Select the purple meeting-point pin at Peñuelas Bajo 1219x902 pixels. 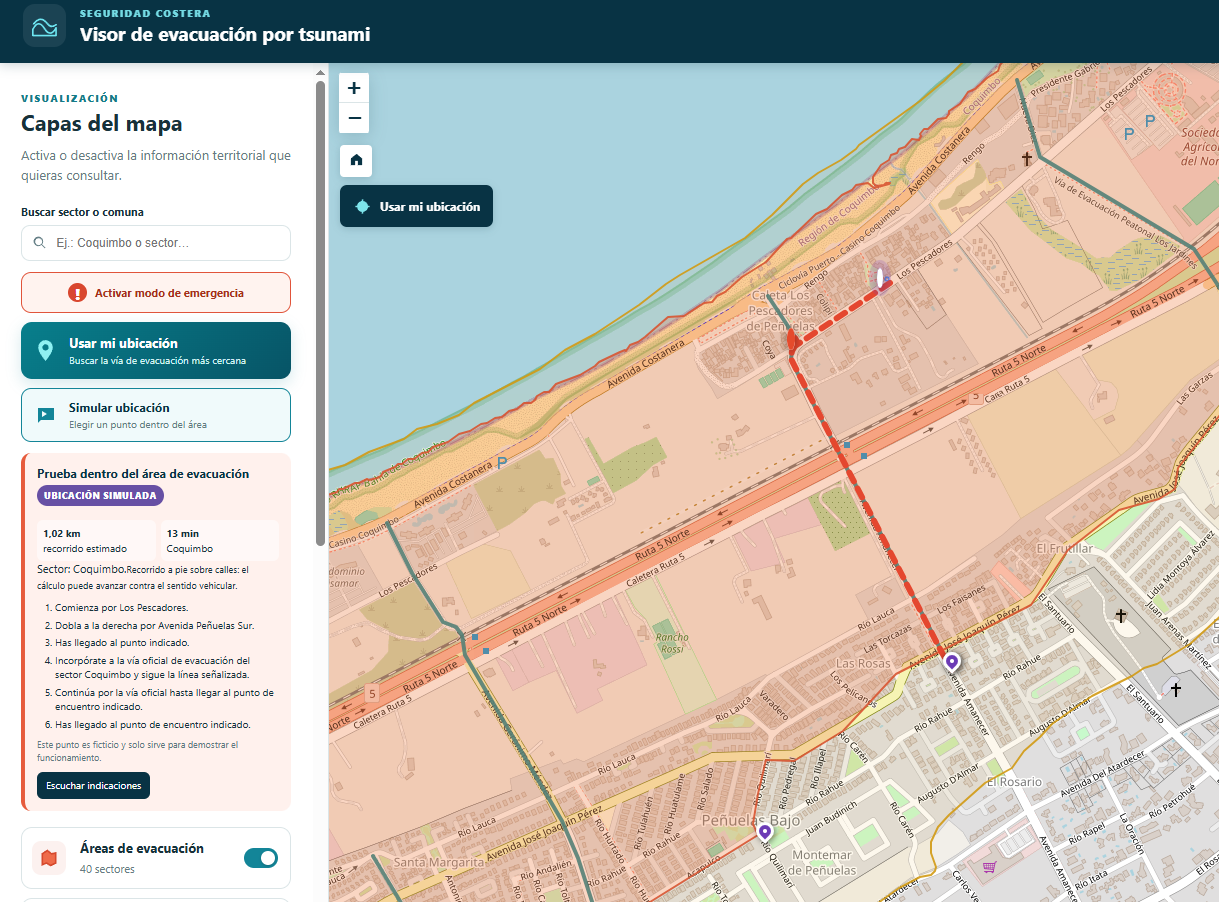coord(765,832)
